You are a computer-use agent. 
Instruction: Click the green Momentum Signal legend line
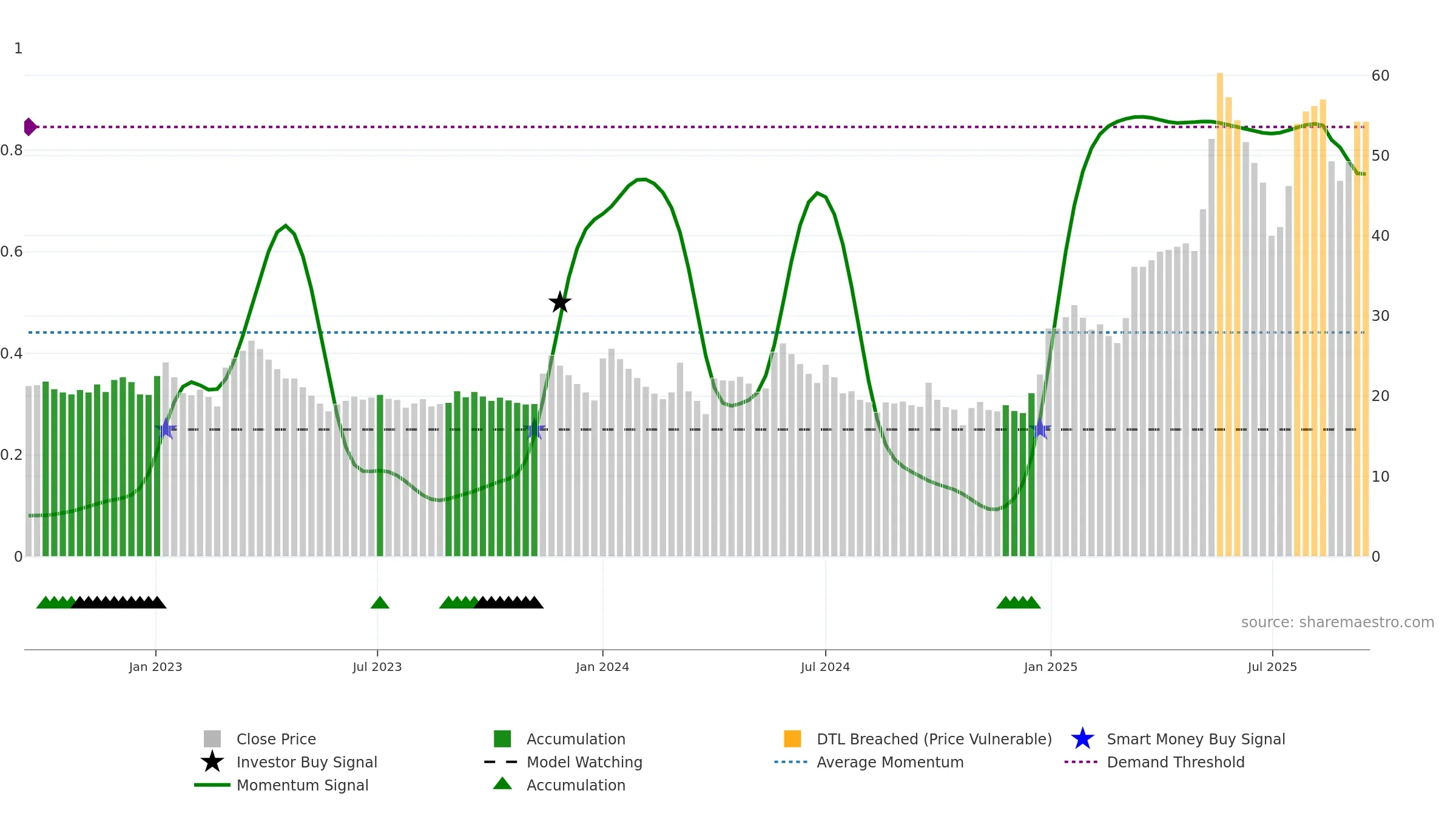[x=212, y=785]
